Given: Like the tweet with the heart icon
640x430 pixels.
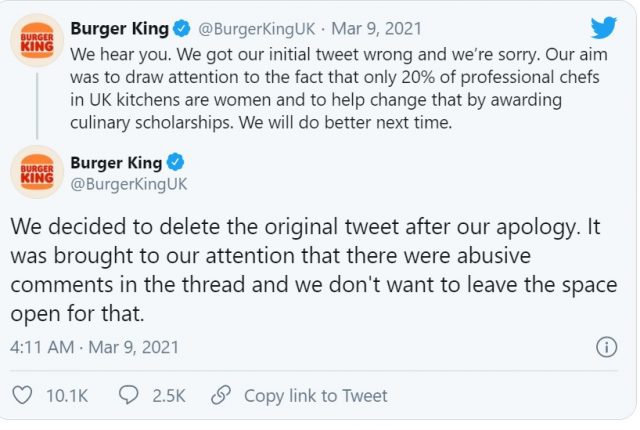Looking at the screenshot, I should pyautogui.click(x=21, y=396).
